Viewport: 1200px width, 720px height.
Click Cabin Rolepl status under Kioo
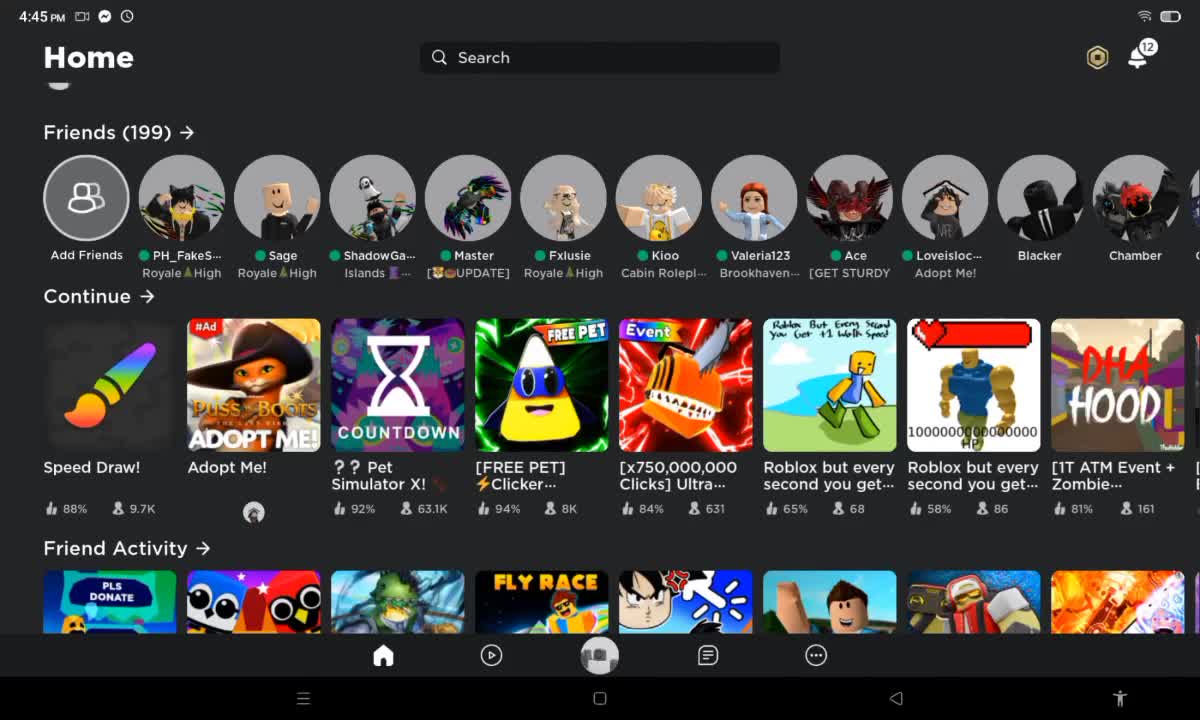click(664, 273)
